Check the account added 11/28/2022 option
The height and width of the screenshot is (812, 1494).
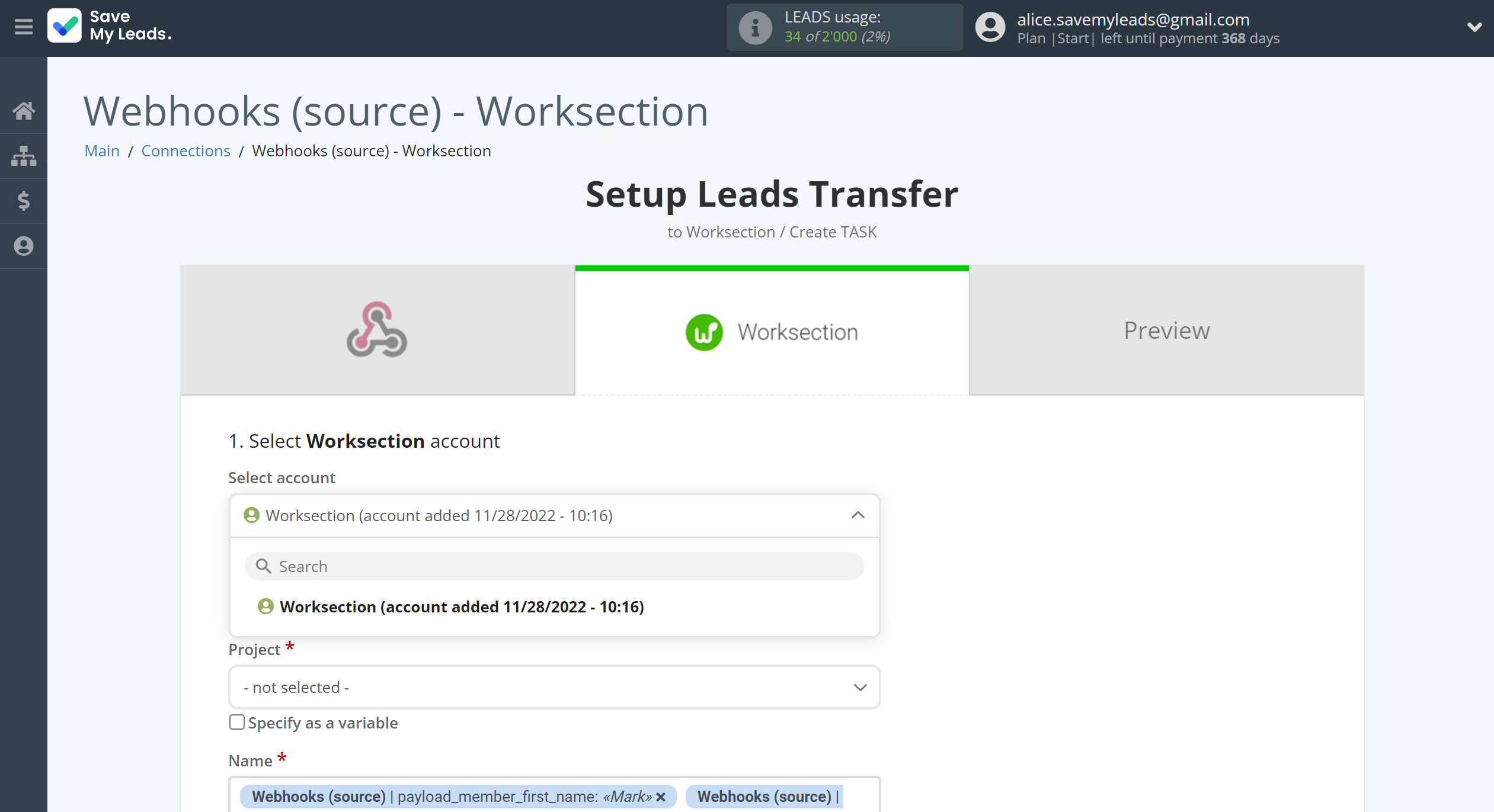click(462, 607)
